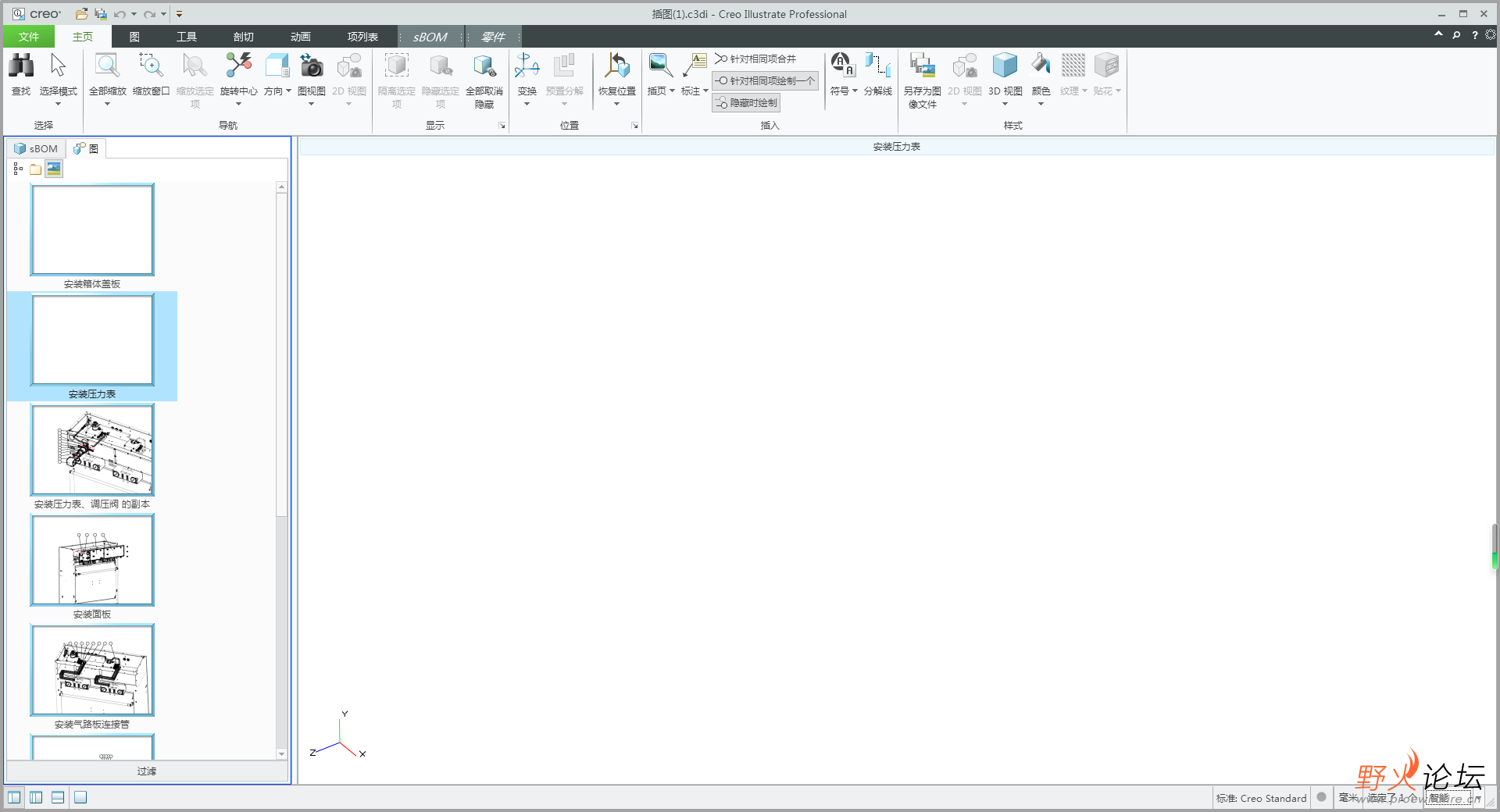The image size is (1500, 812).
Task: Click 全部取消隐藏 unhide all icon
Action: (x=484, y=66)
